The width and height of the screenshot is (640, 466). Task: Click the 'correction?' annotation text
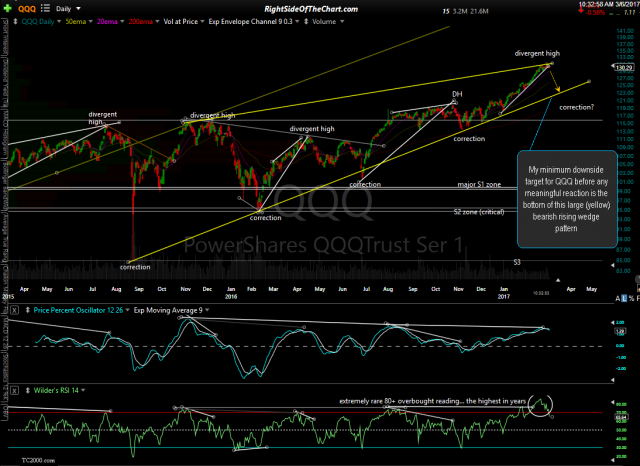click(576, 107)
